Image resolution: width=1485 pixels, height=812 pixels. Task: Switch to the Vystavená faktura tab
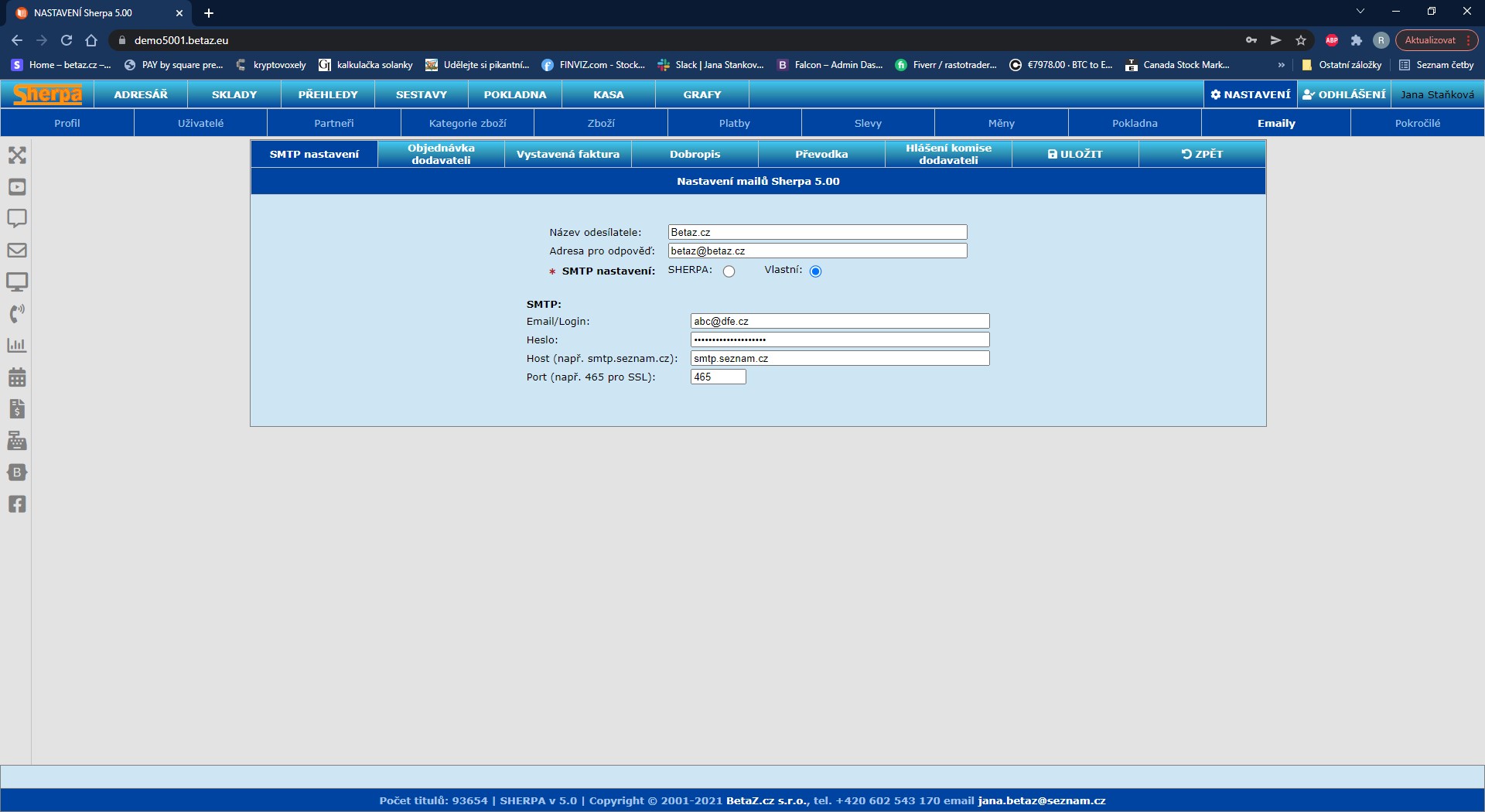pyautogui.click(x=568, y=154)
